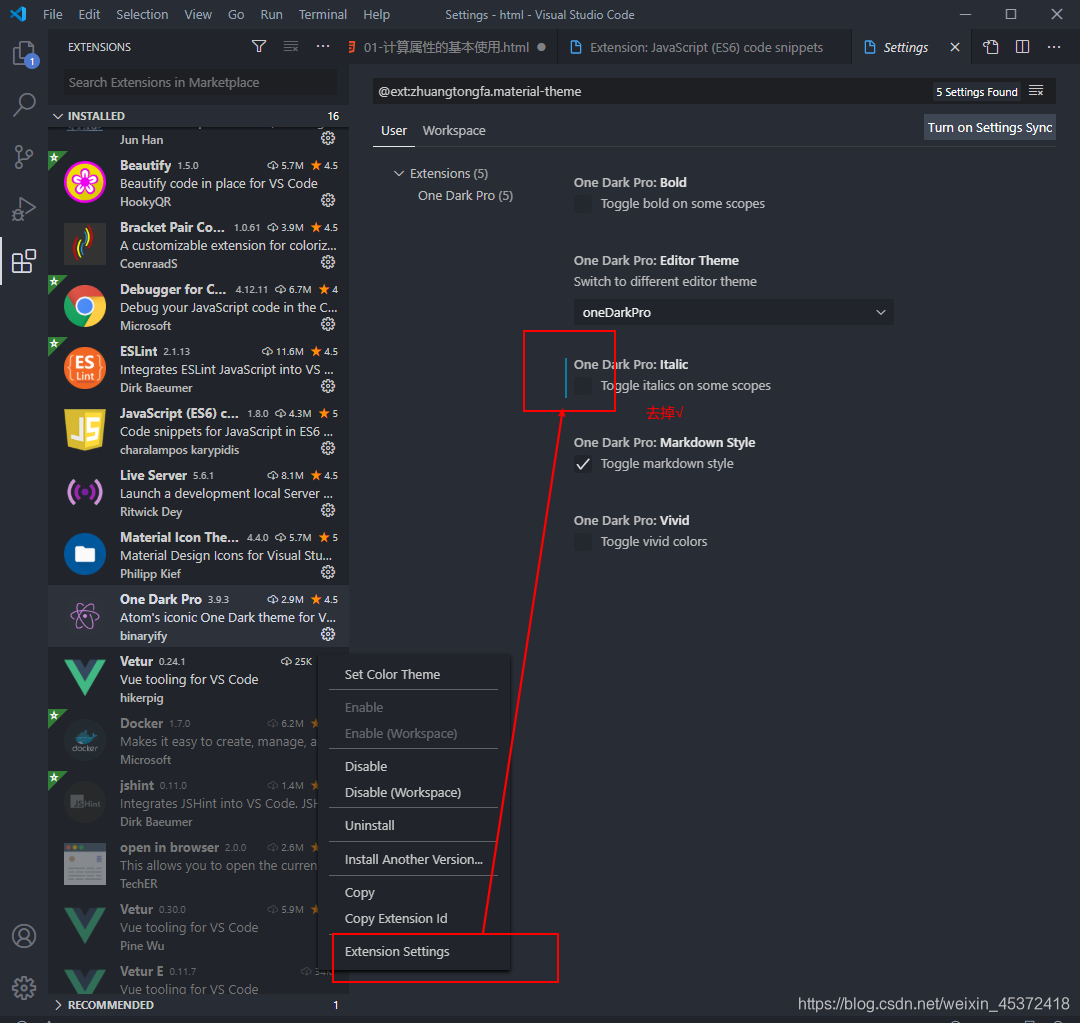The height and width of the screenshot is (1023, 1080).
Task: Toggle One Dark Pro Italic checkbox
Action: pyautogui.click(x=583, y=386)
